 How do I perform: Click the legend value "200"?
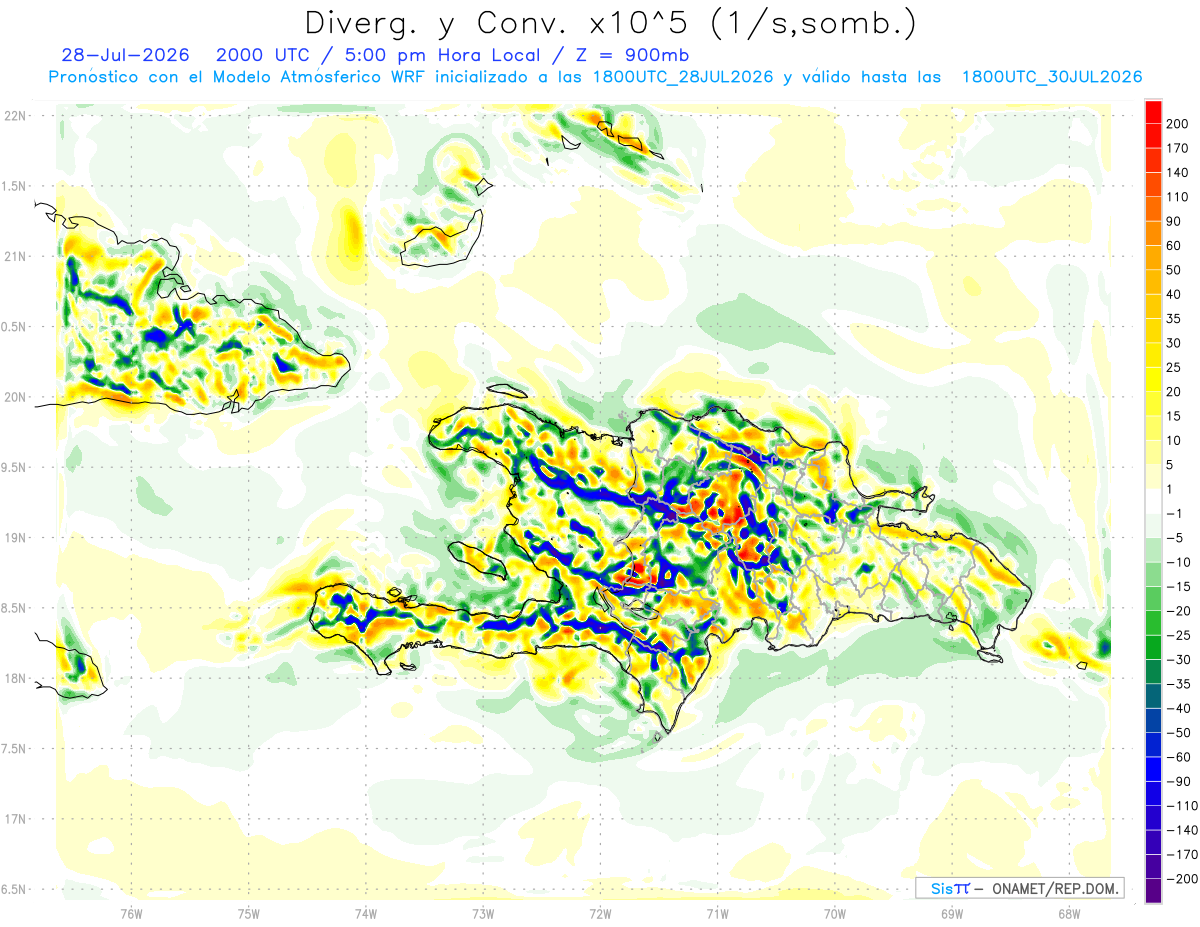[x=1177, y=123]
